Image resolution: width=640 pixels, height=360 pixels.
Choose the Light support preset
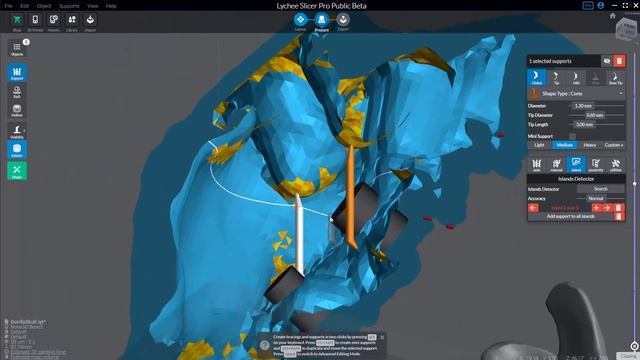(539, 145)
